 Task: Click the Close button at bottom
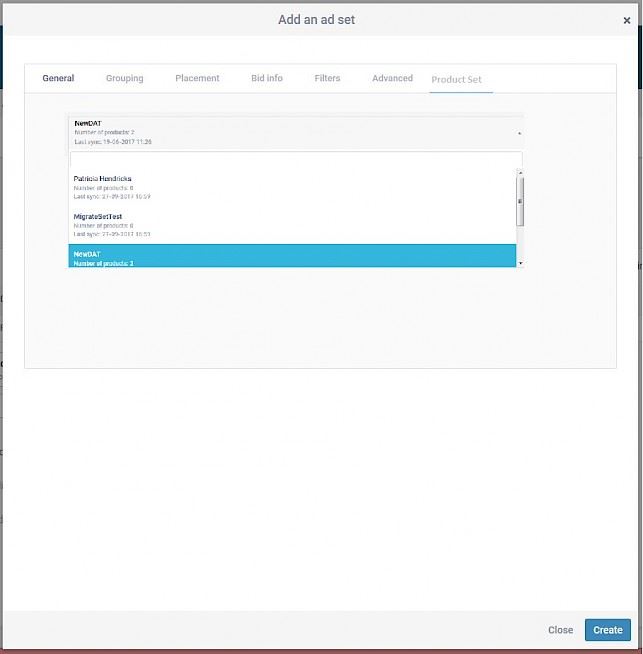pos(560,630)
